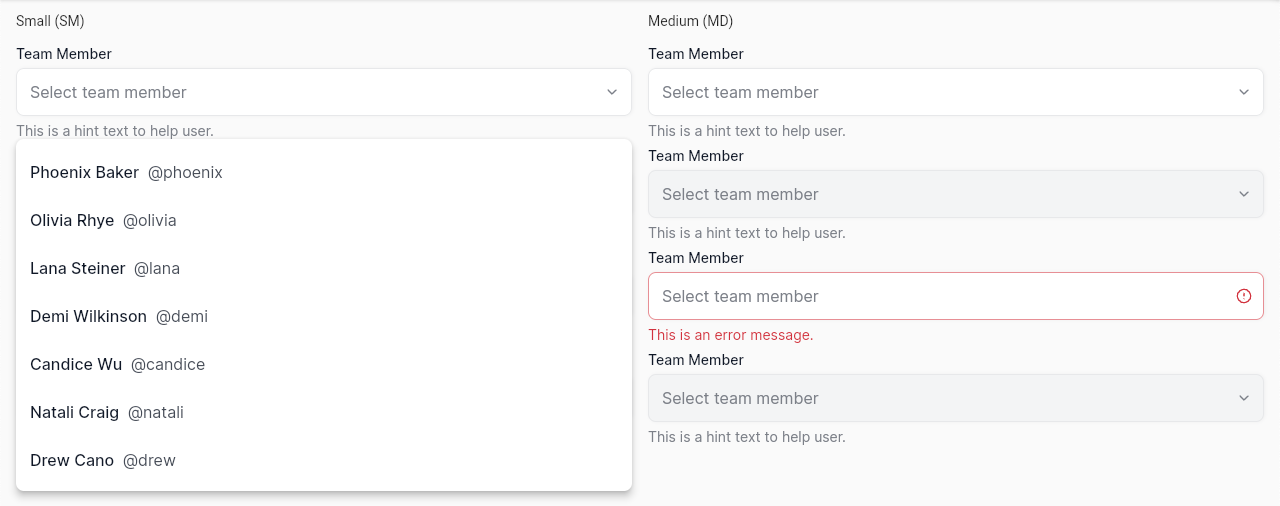This screenshot has width=1280, height=506.
Task: Click chevron icon of first Medium select
Action: click(x=1244, y=92)
